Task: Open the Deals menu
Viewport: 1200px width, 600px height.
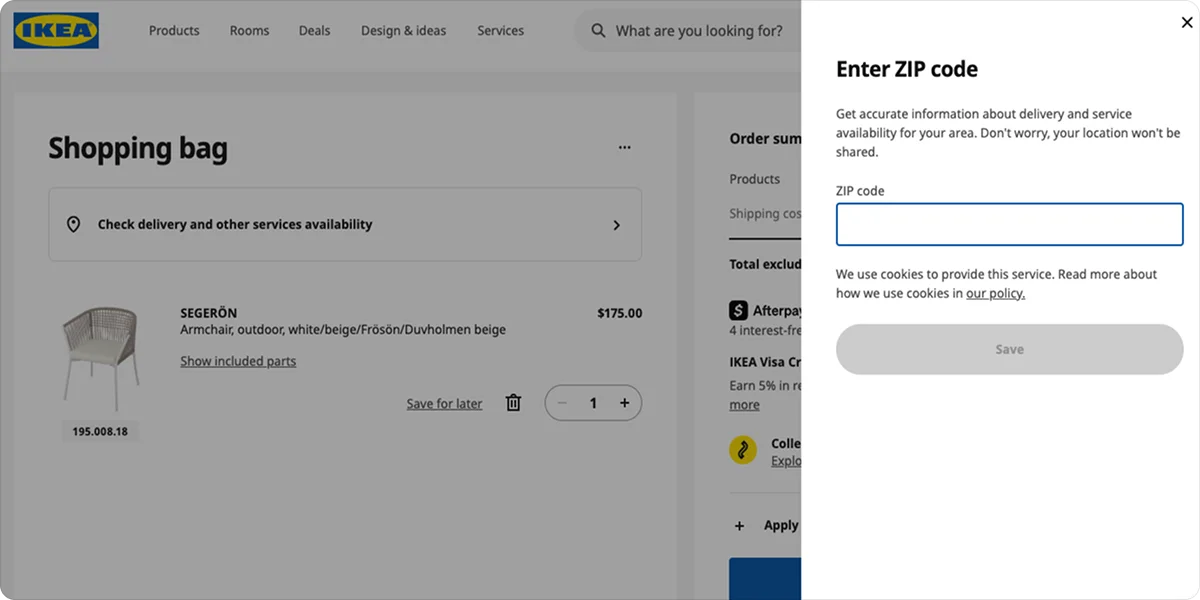Action: click(314, 31)
